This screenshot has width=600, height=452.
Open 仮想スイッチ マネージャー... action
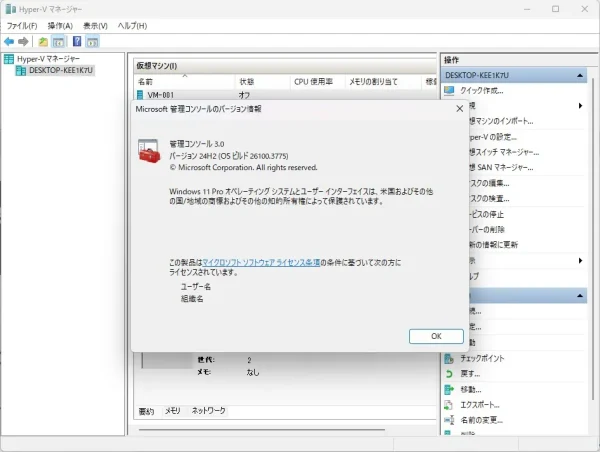tap(504, 152)
